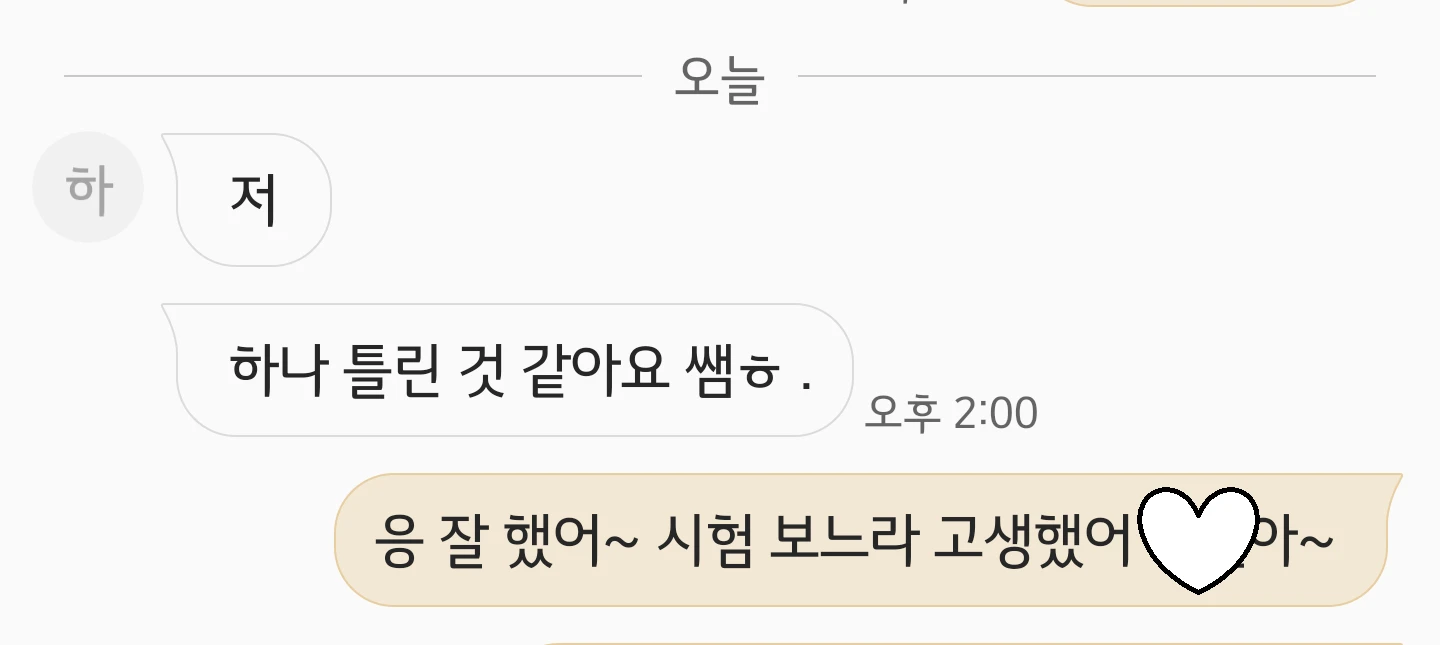Image resolution: width=1440 pixels, height=645 pixels.
Task: Click the divider line right of '오늘'
Action: coord(1087,76)
